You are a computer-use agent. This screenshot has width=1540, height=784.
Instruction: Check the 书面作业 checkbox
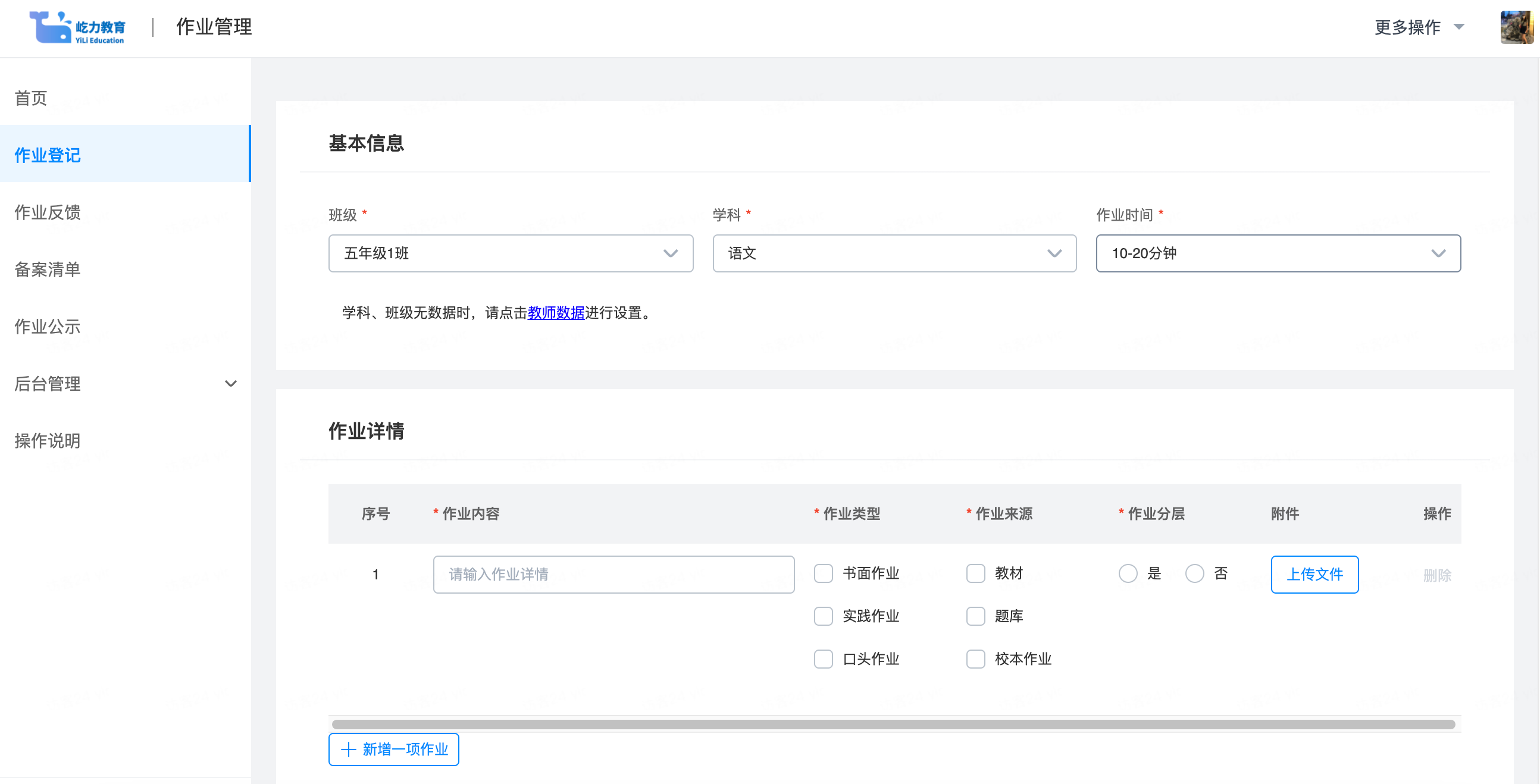click(823, 573)
